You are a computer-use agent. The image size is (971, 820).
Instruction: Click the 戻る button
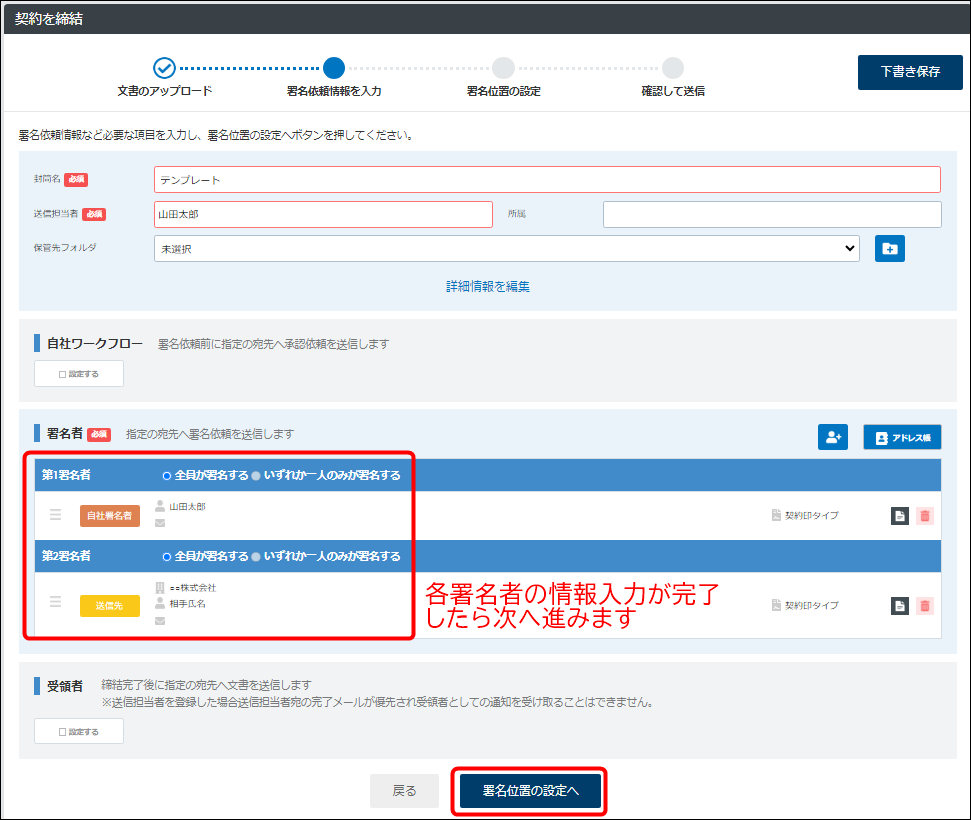coord(404,791)
